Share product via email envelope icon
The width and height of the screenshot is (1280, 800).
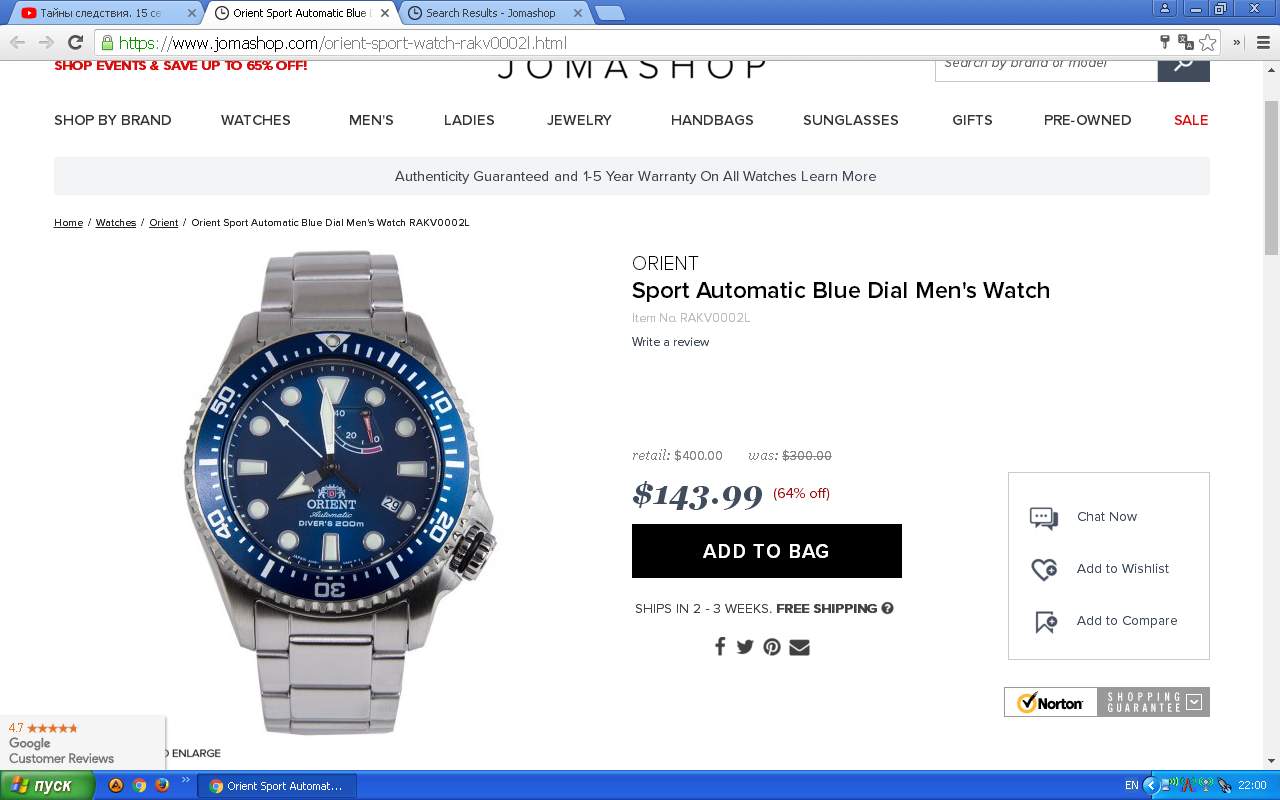(799, 647)
